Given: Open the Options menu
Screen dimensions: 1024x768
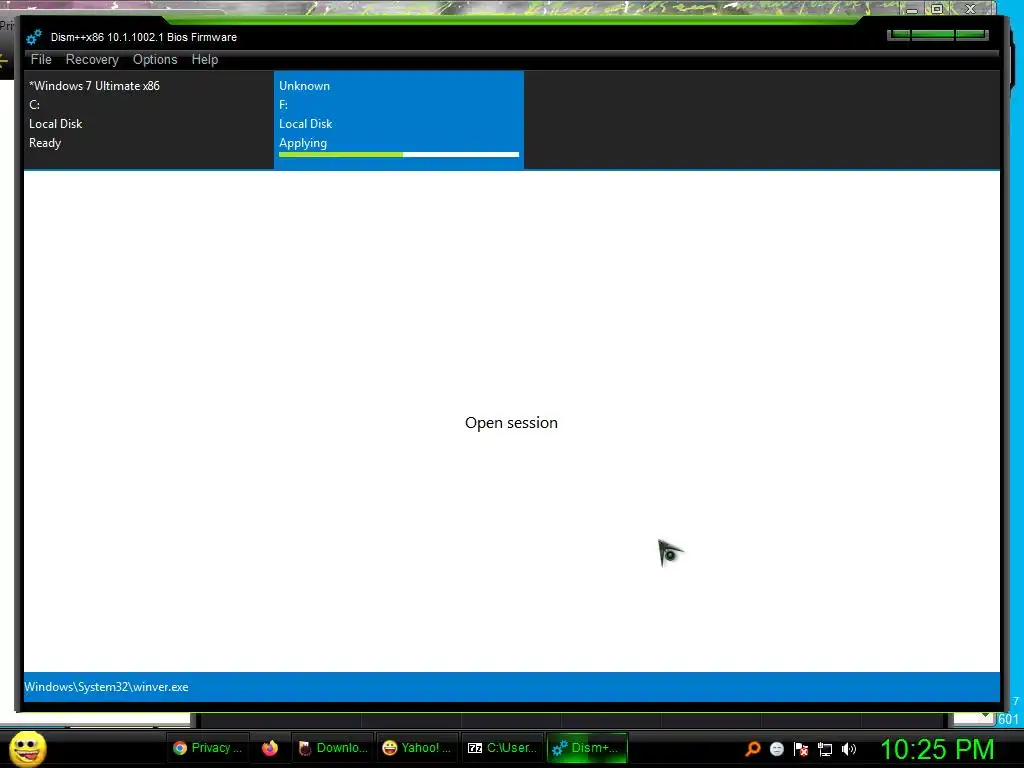Looking at the screenshot, I should (x=155, y=59).
